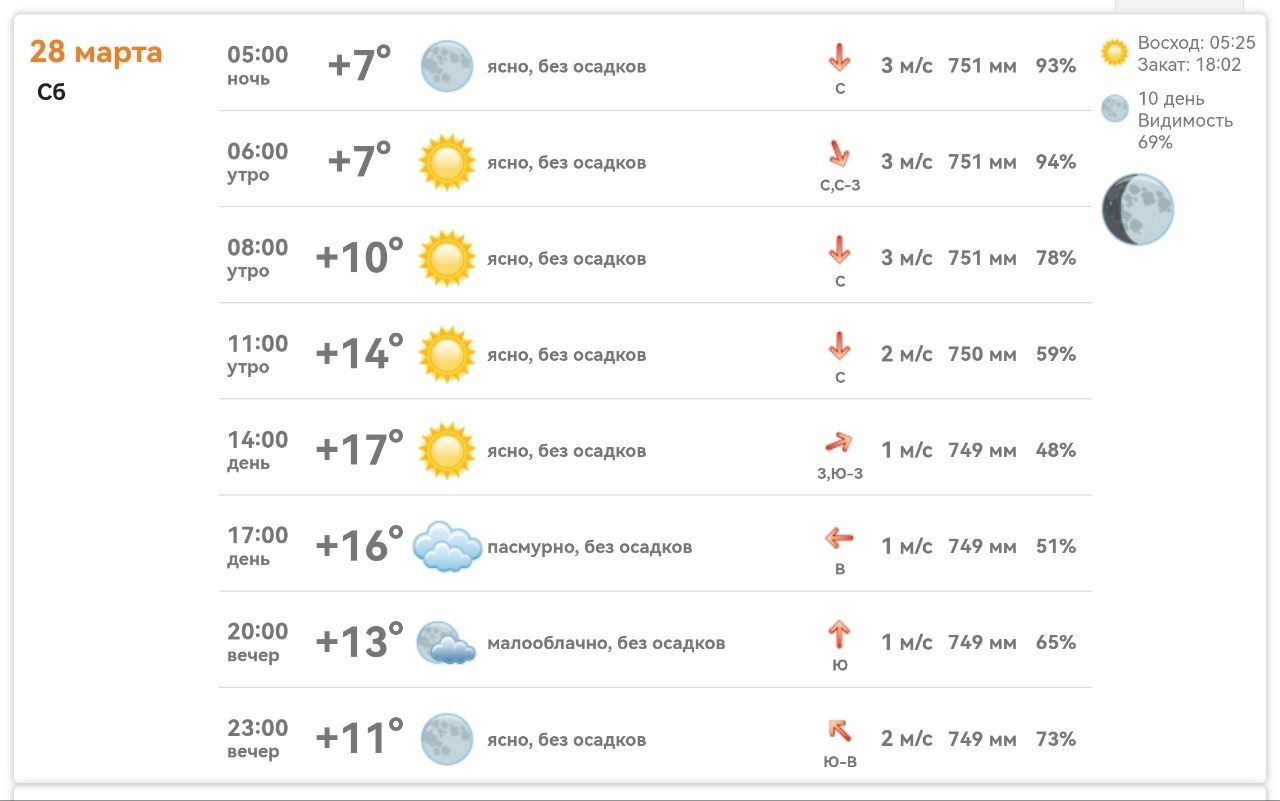Click the "Восход: 05:25" sunrise text
The width and height of the screenshot is (1280, 801).
1196,44
